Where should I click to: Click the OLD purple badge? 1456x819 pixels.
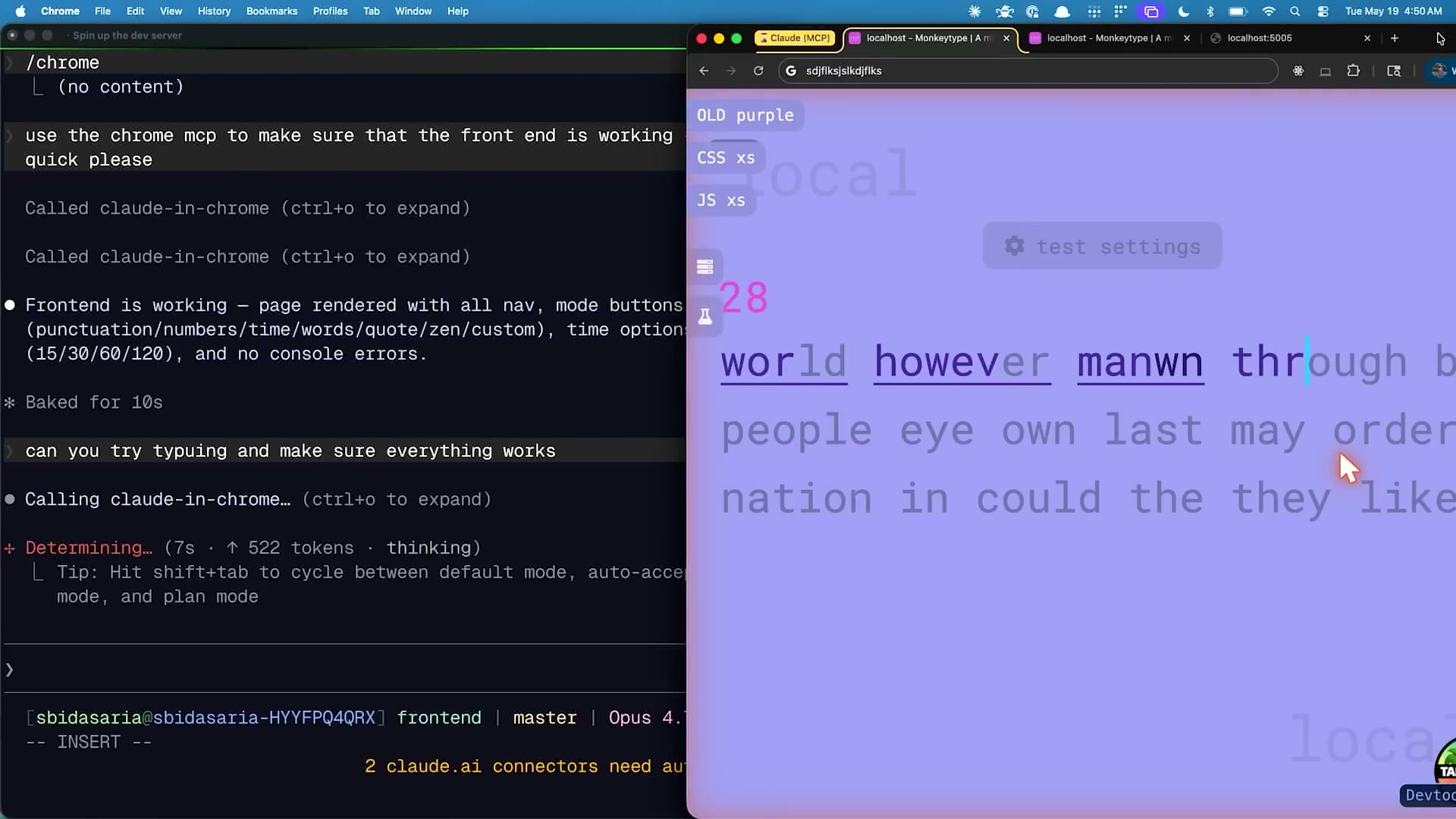tap(745, 115)
